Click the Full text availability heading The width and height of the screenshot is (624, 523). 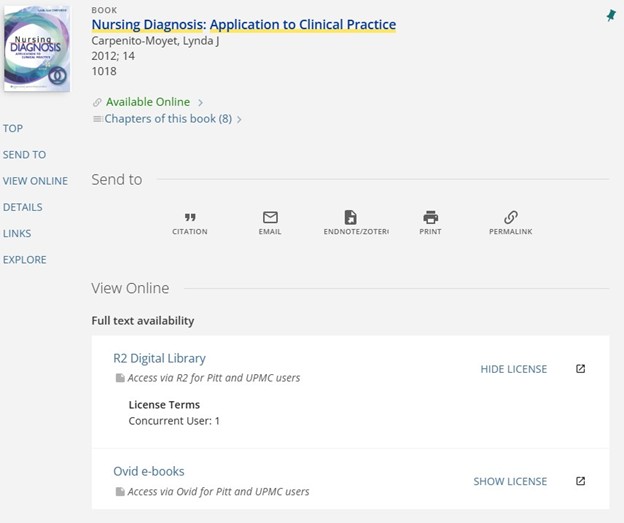click(143, 321)
